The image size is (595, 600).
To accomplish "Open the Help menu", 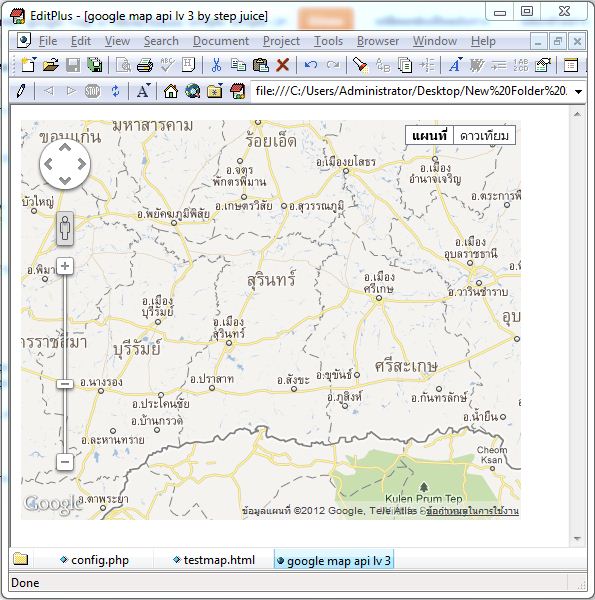I will [483, 41].
